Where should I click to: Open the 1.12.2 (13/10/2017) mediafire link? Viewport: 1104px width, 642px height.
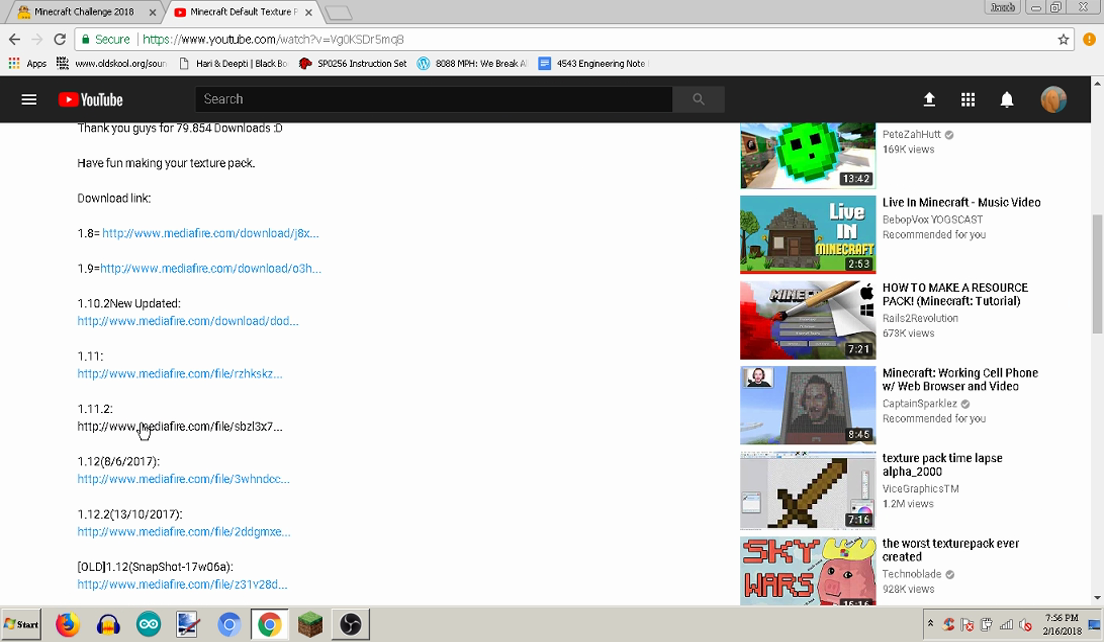[x=184, y=532]
